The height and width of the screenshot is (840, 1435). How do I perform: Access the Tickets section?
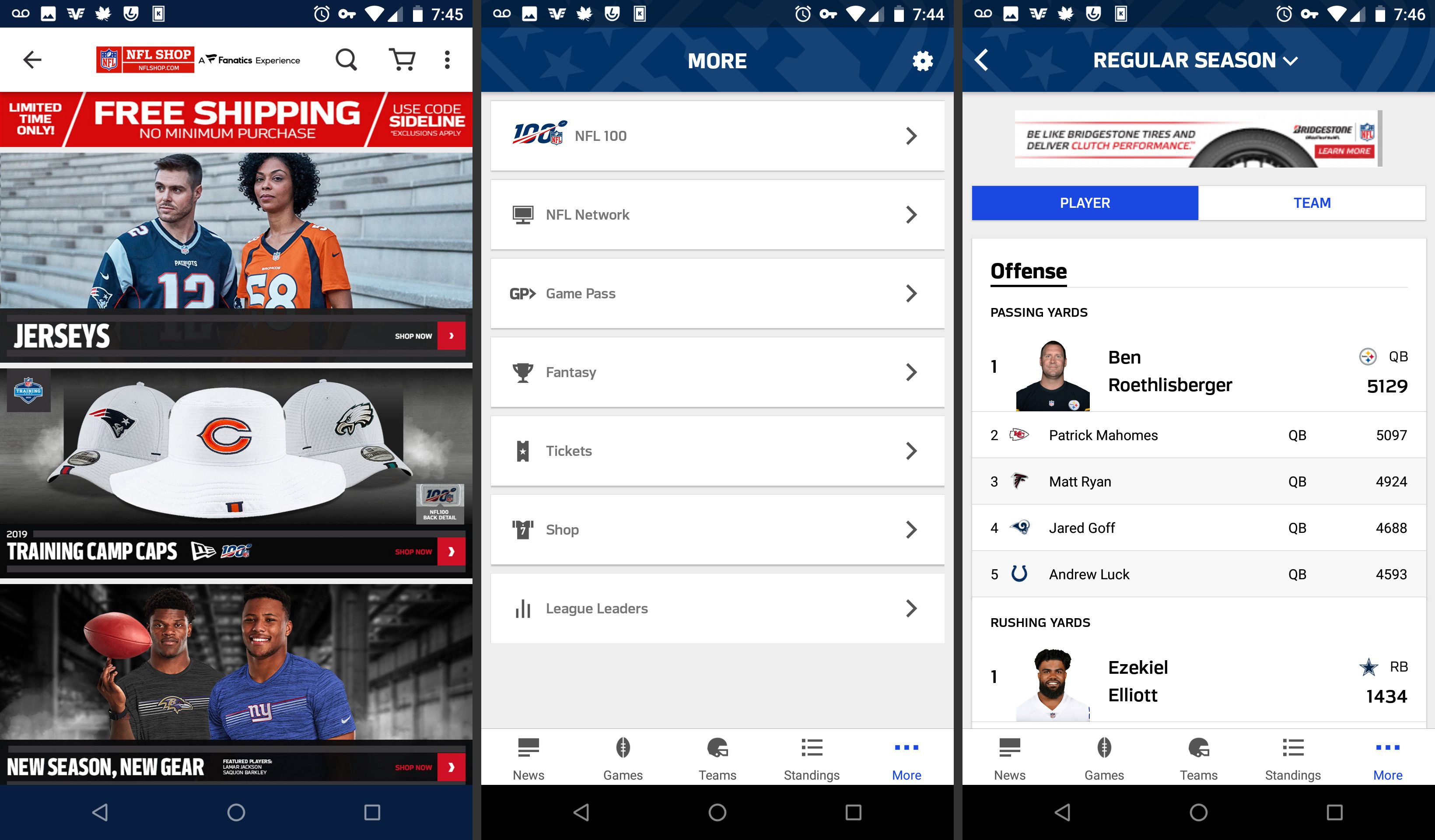(x=716, y=450)
